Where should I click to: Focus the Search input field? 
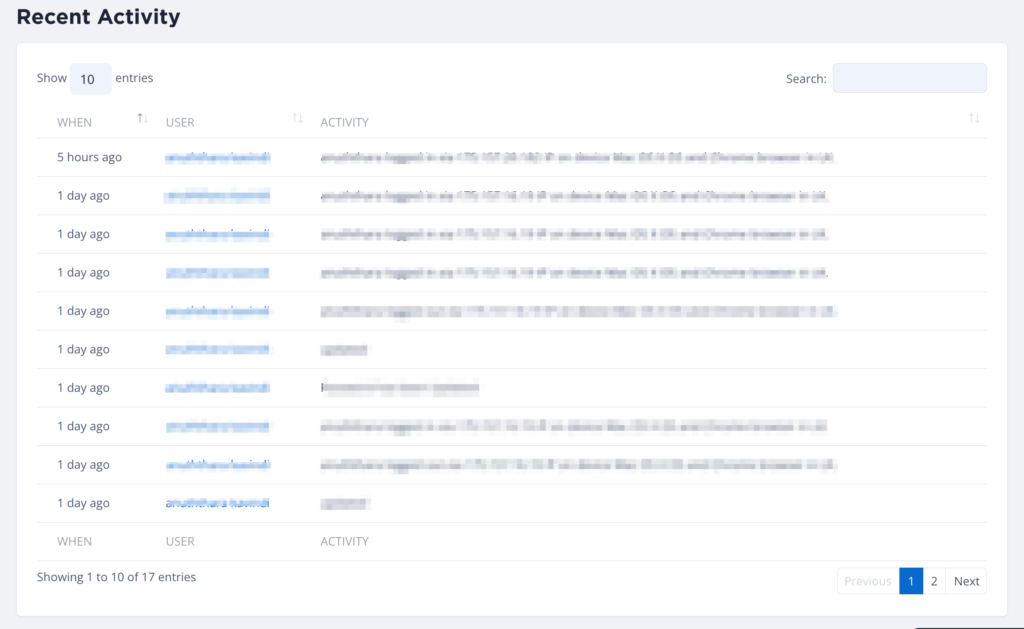(909, 78)
